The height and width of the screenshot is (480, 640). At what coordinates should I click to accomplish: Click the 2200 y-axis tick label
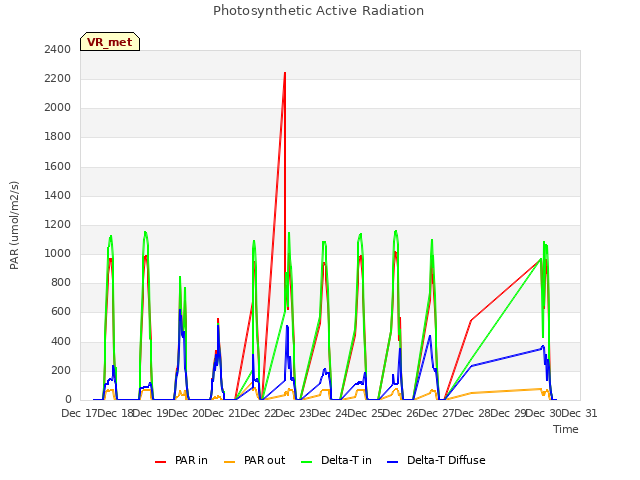click(58, 78)
